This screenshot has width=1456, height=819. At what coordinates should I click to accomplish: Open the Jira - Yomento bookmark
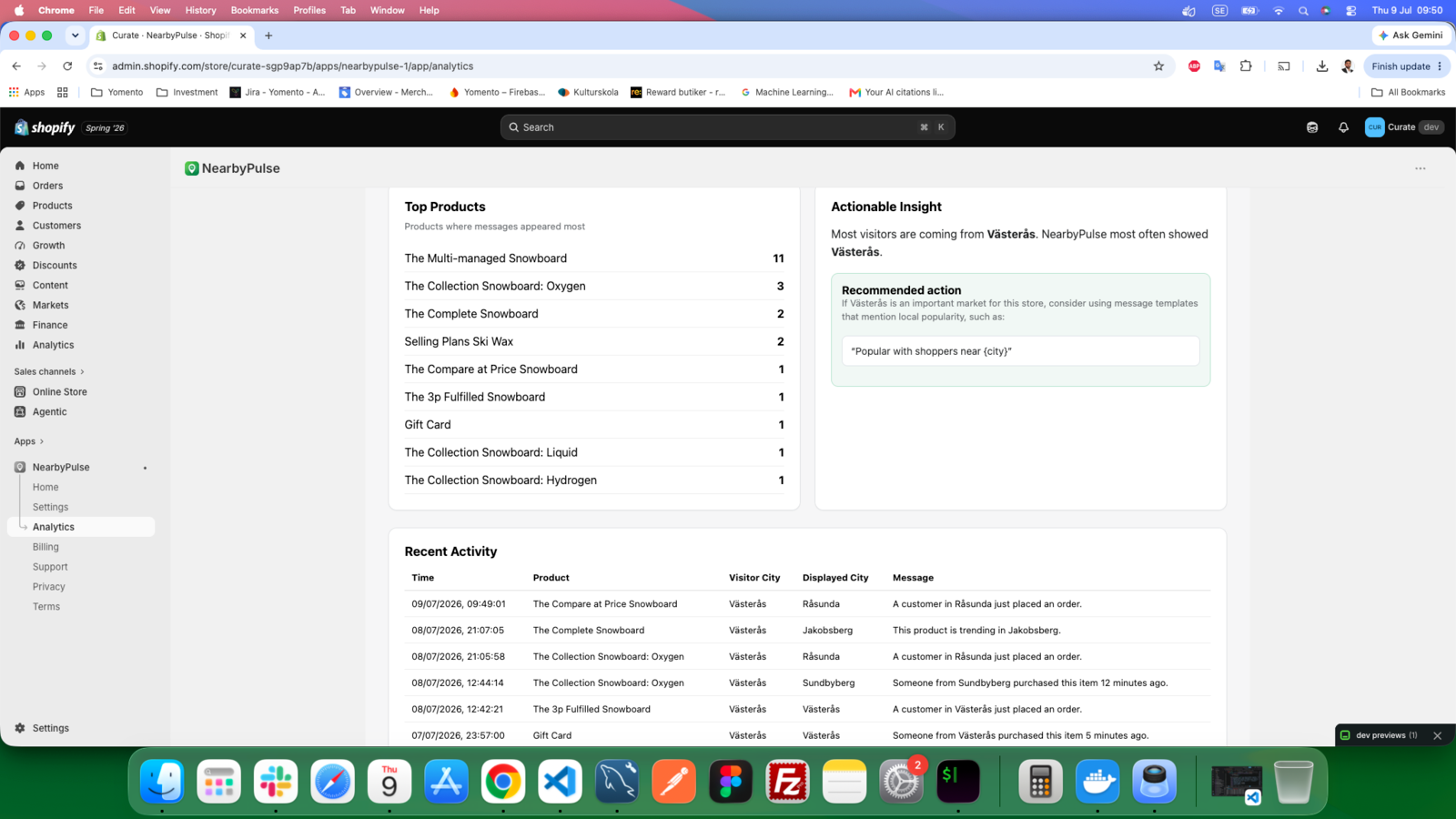pyautogui.click(x=278, y=92)
